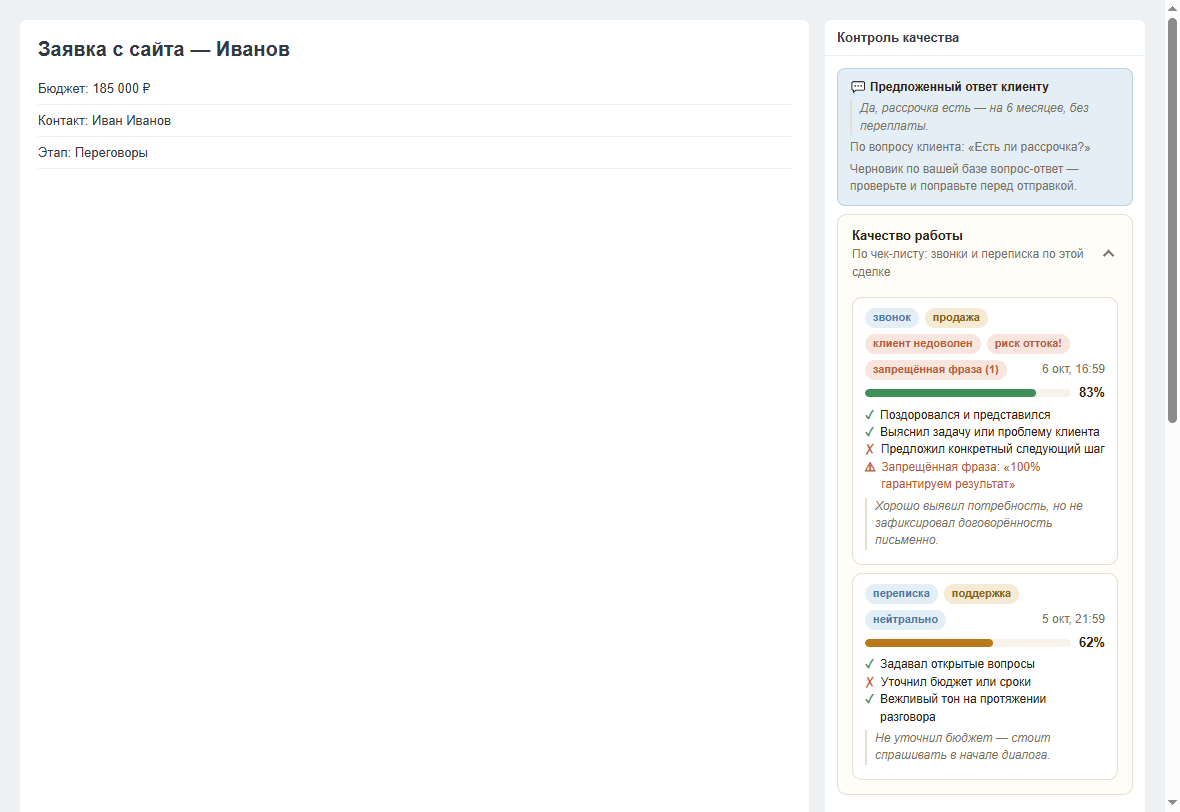The image size is (1180, 812).
Task: Click the subtitle По чек-листу: звонки и переписка
Action: 968,263
